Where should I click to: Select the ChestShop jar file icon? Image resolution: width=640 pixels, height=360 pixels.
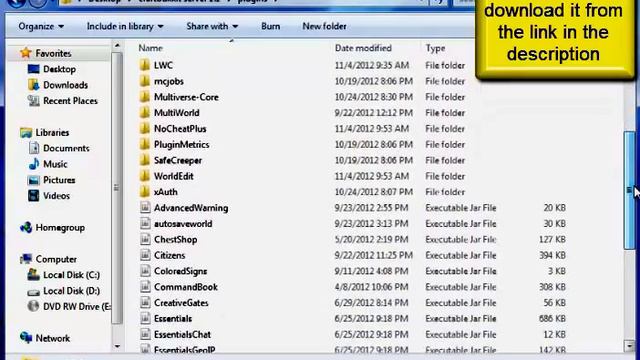pyautogui.click(x=145, y=239)
